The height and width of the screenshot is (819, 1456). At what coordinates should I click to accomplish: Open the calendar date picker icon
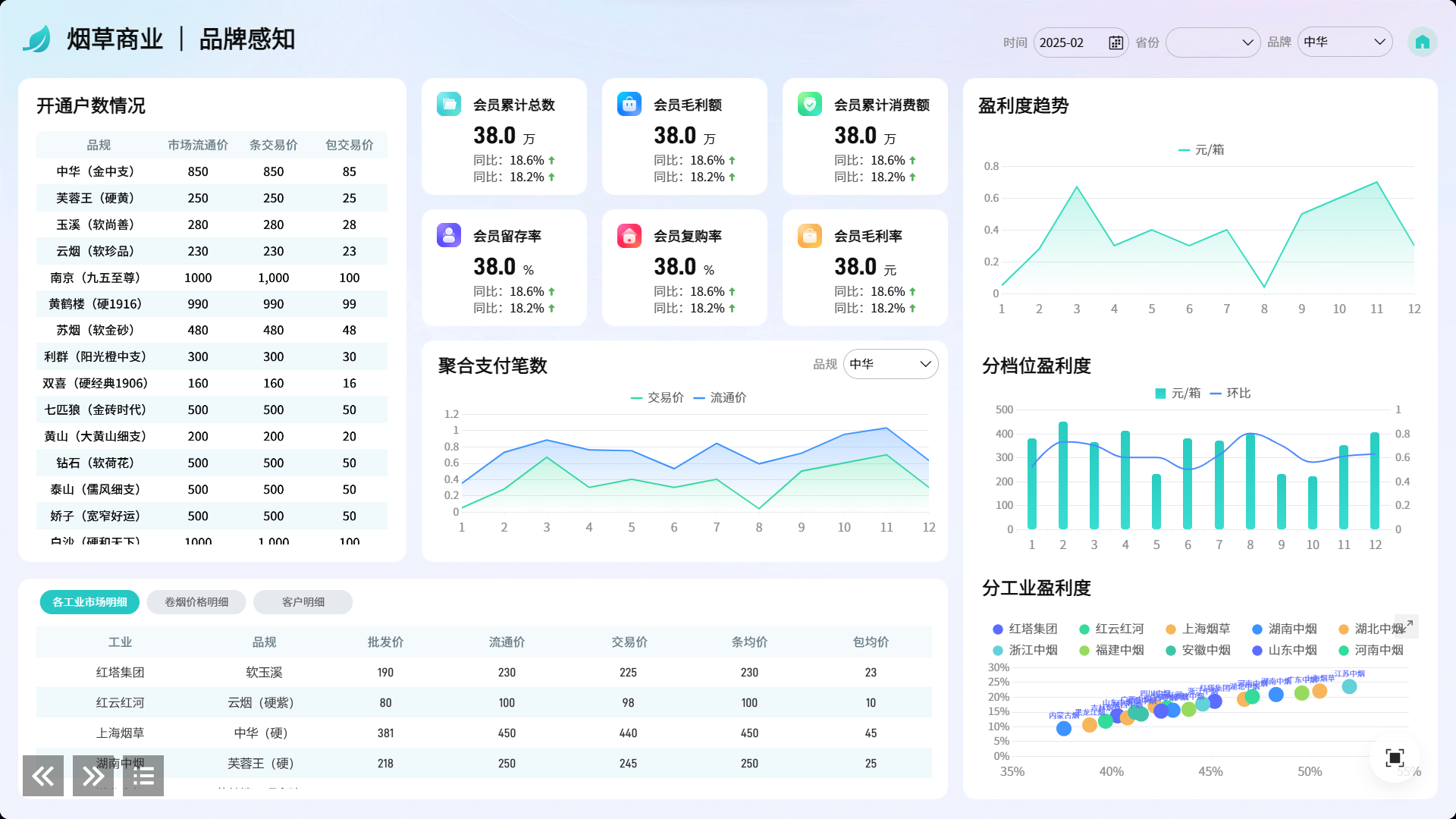point(1116,43)
